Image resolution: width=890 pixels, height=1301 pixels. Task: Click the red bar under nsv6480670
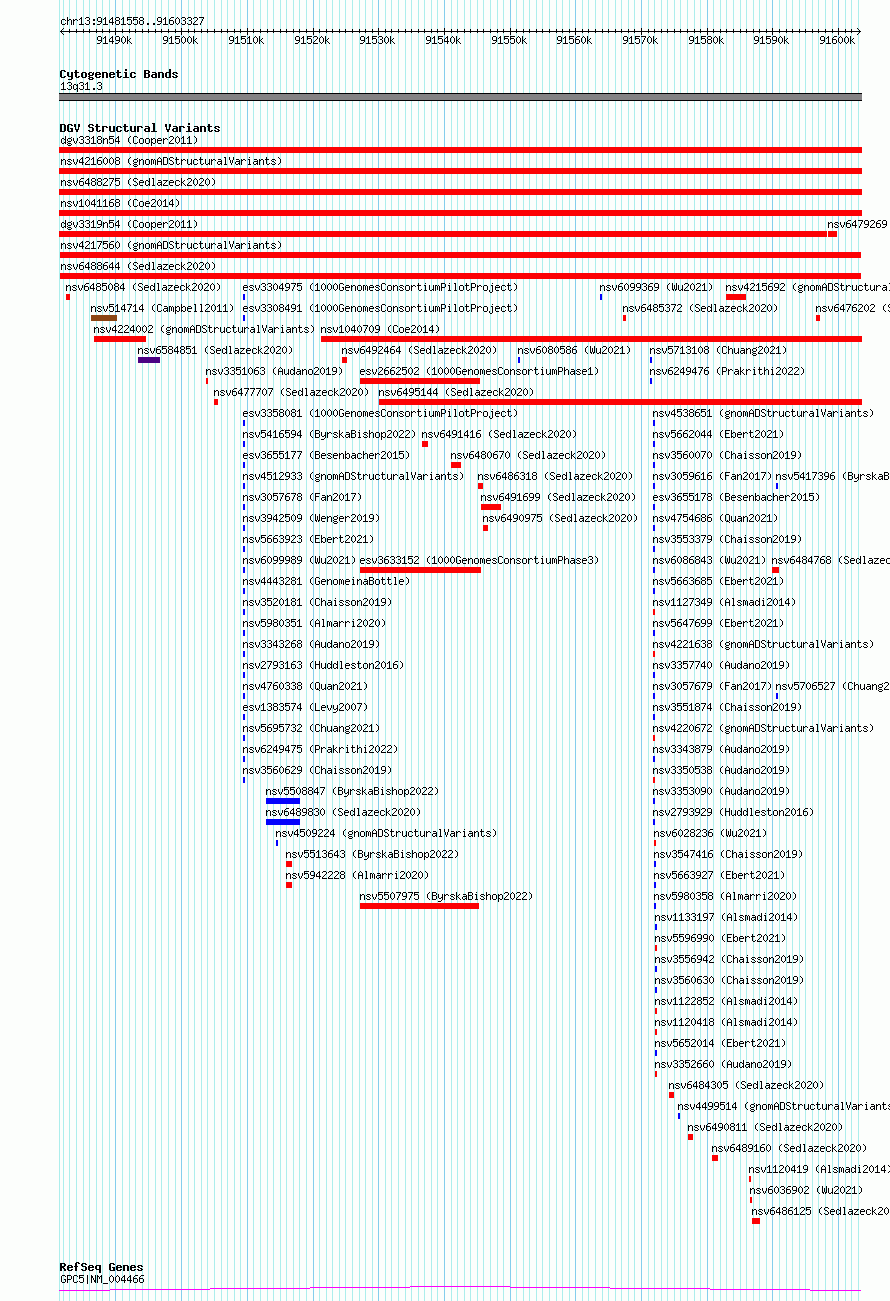click(456, 465)
